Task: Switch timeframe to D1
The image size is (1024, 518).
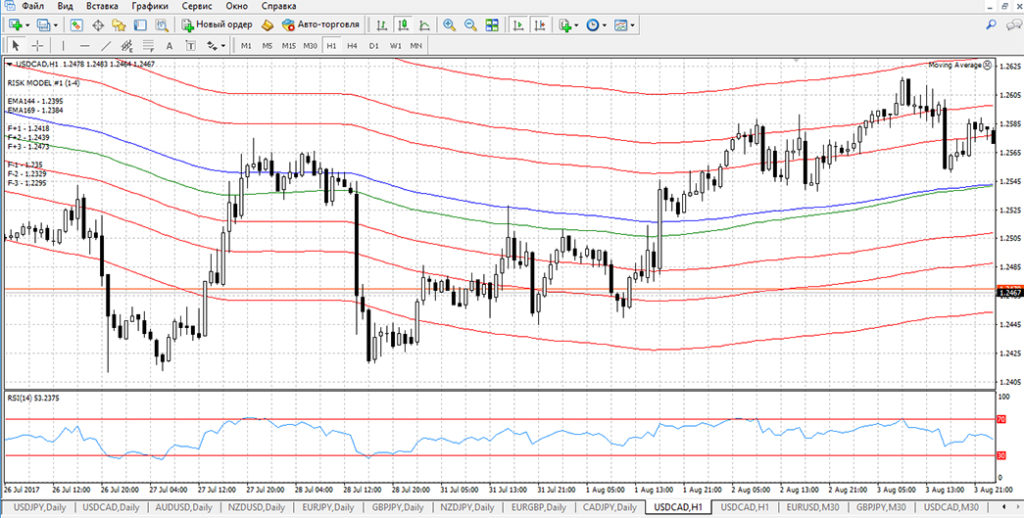Action: 374,46
